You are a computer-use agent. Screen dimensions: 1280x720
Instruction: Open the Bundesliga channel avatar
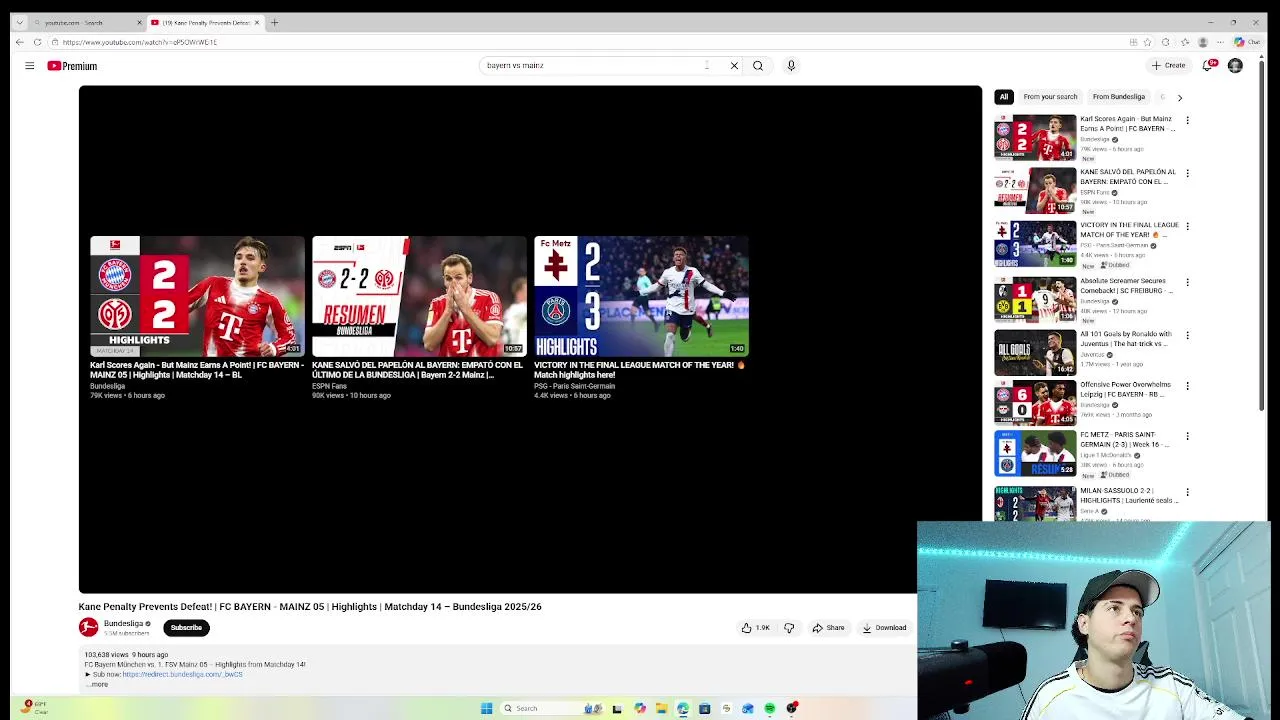89,627
